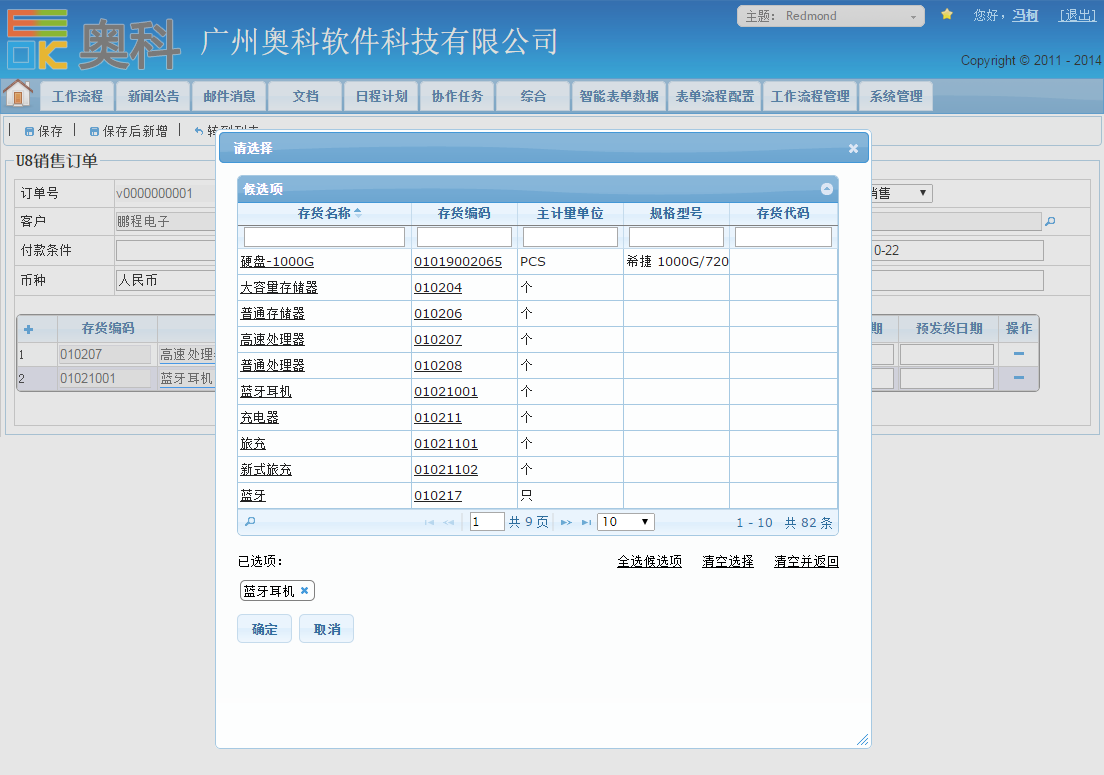Select 硬盘-1000G from candidate list
1104x775 pixels.
277,262
